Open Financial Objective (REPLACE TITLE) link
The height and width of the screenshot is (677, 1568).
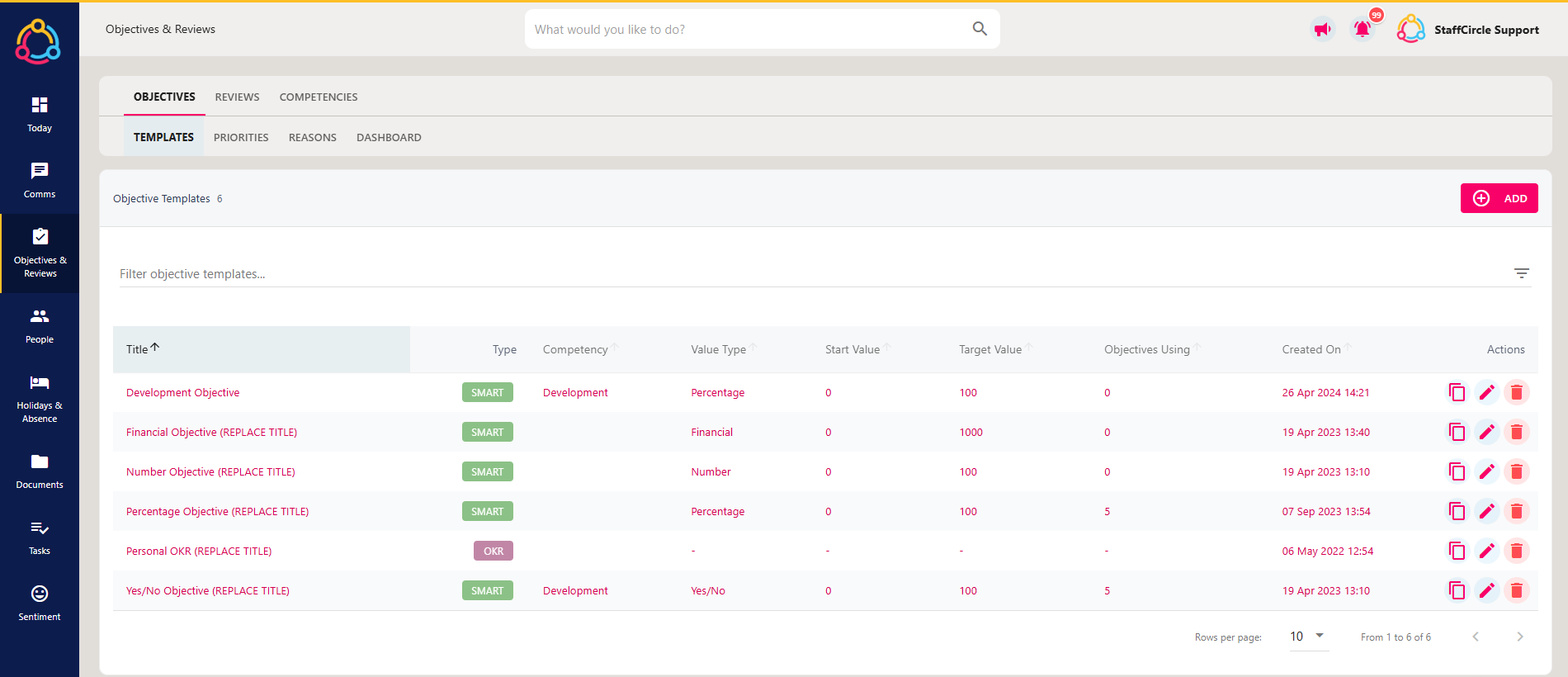pos(211,432)
